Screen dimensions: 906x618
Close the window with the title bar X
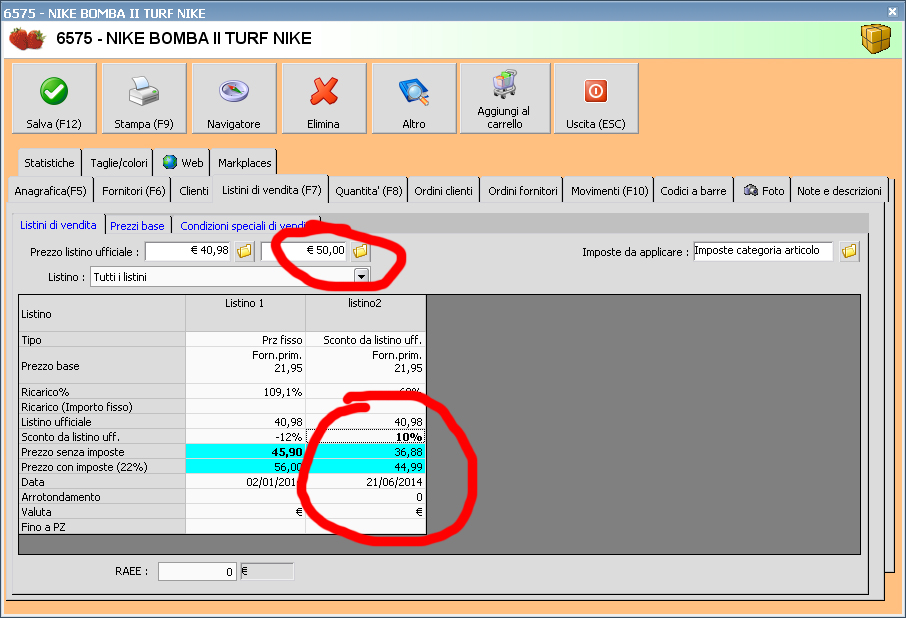point(892,11)
